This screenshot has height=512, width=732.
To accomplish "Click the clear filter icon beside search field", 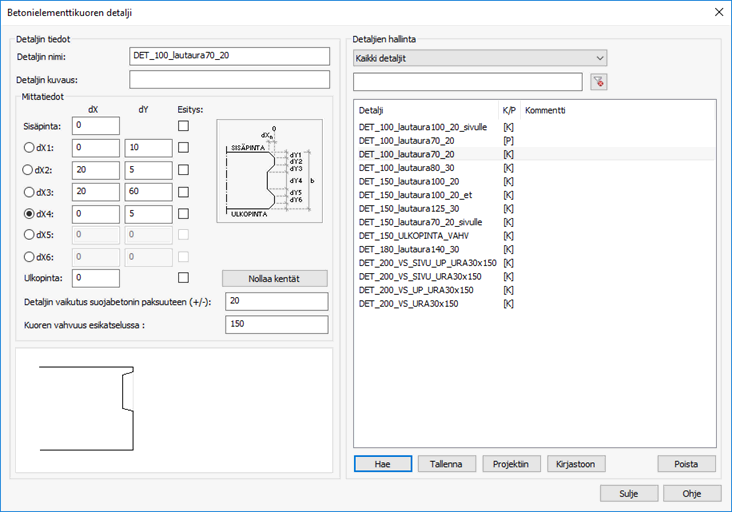I will click(599, 82).
